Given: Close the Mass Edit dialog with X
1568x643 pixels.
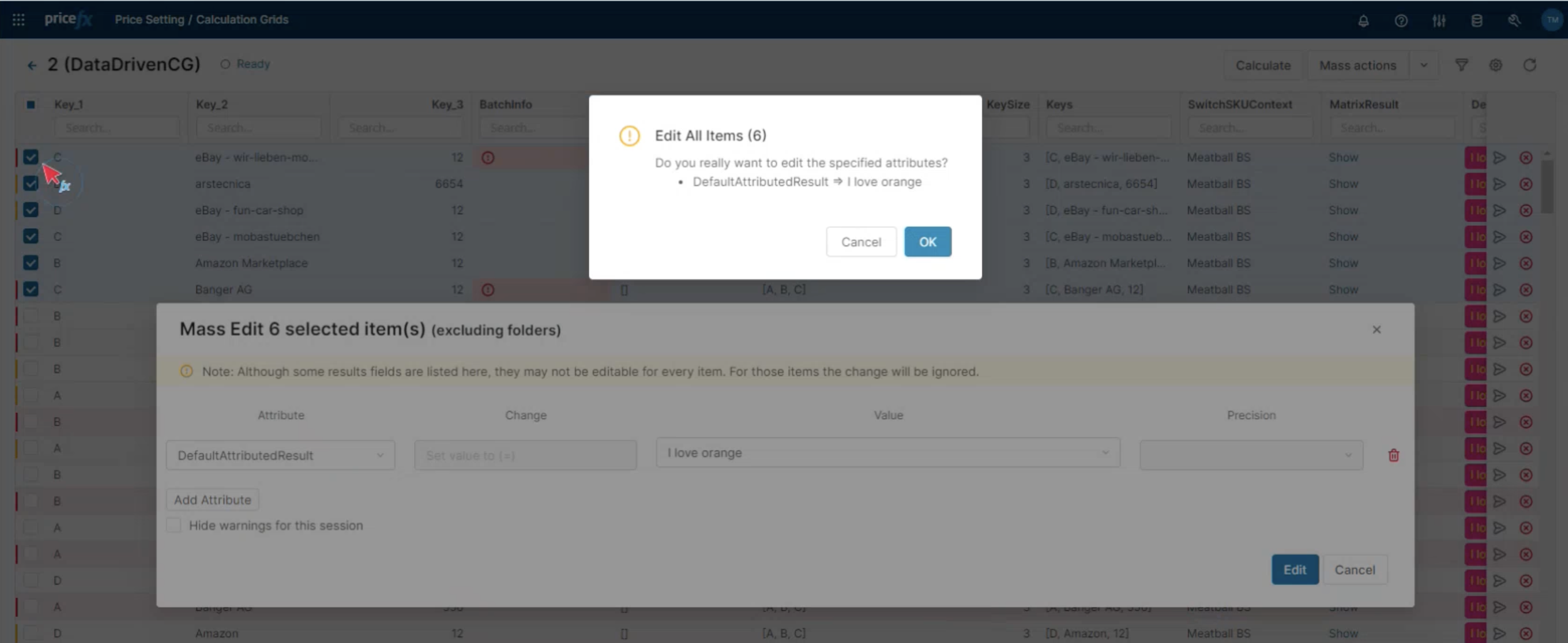Looking at the screenshot, I should (1376, 330).
